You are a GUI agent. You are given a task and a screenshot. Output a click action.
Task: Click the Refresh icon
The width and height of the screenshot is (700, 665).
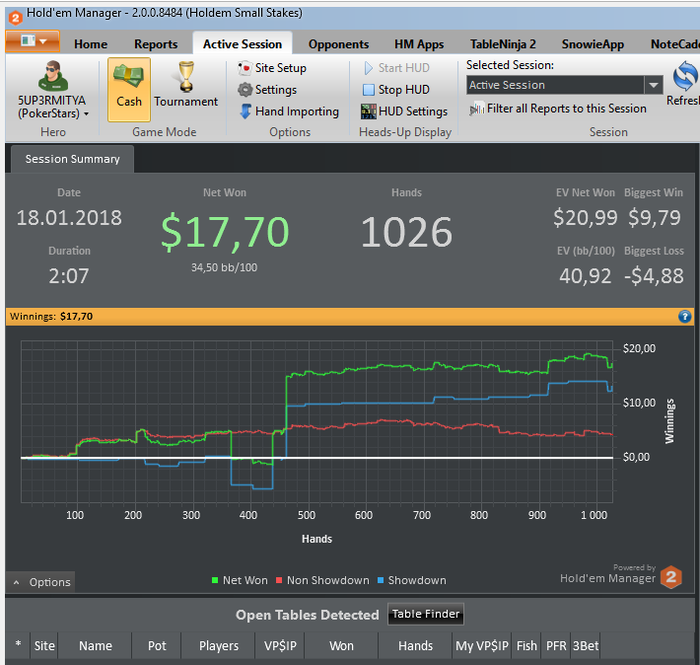point(685,80)
